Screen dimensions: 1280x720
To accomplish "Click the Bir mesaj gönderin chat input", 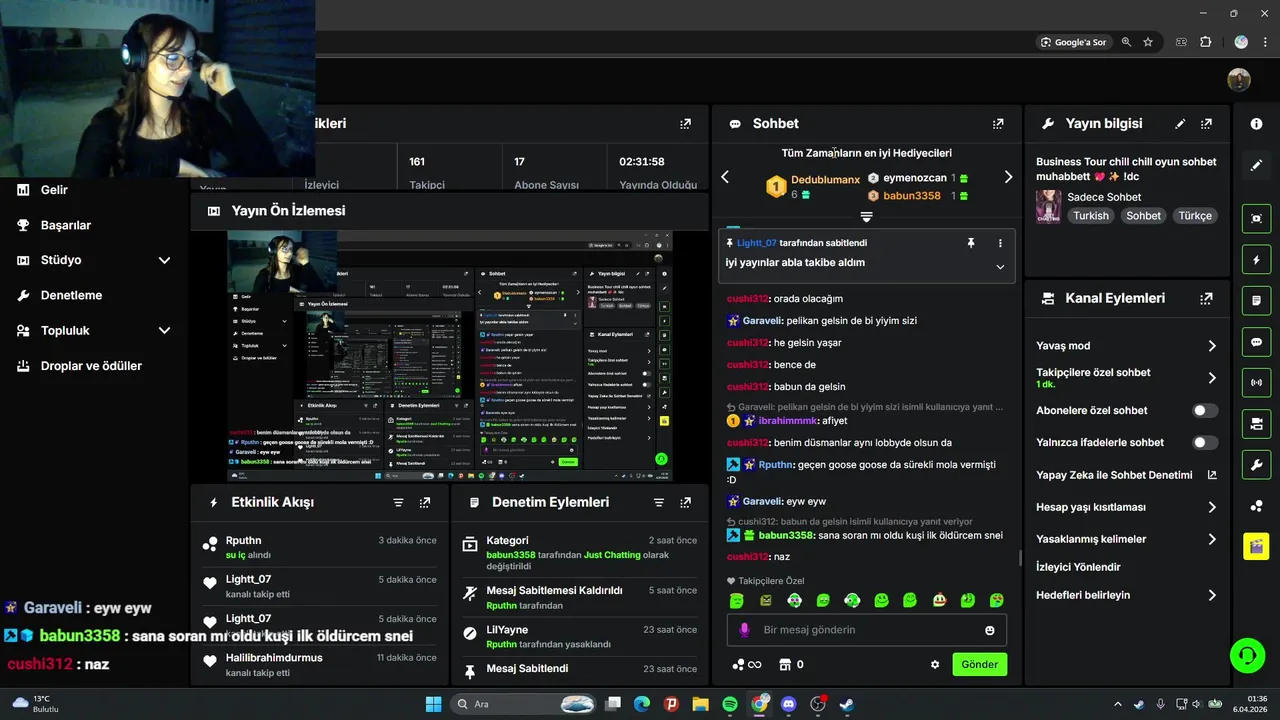I will coord(866,630).
